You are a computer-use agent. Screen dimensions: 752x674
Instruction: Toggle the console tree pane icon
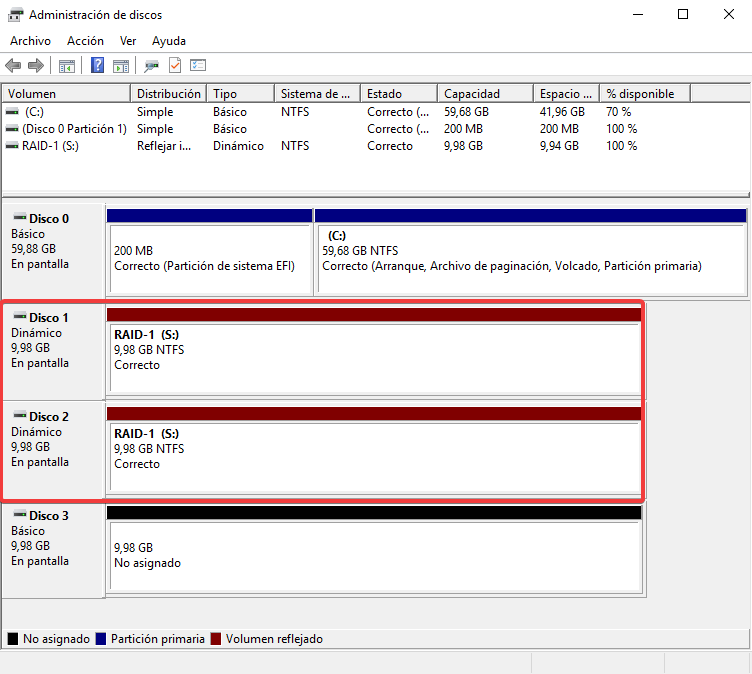click(67, 66)
